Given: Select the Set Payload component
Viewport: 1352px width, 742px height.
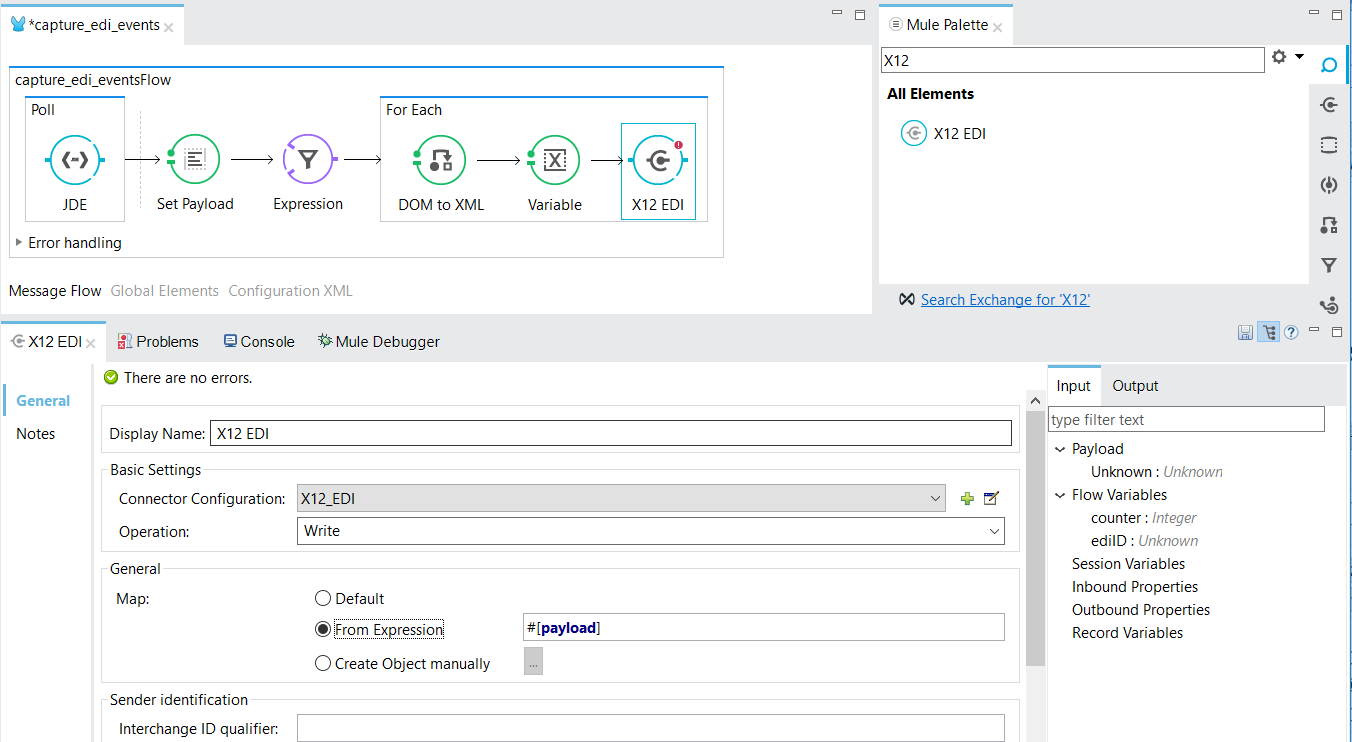Looking at the screenshot, I should pyautogui.click(x=195, y=160).
